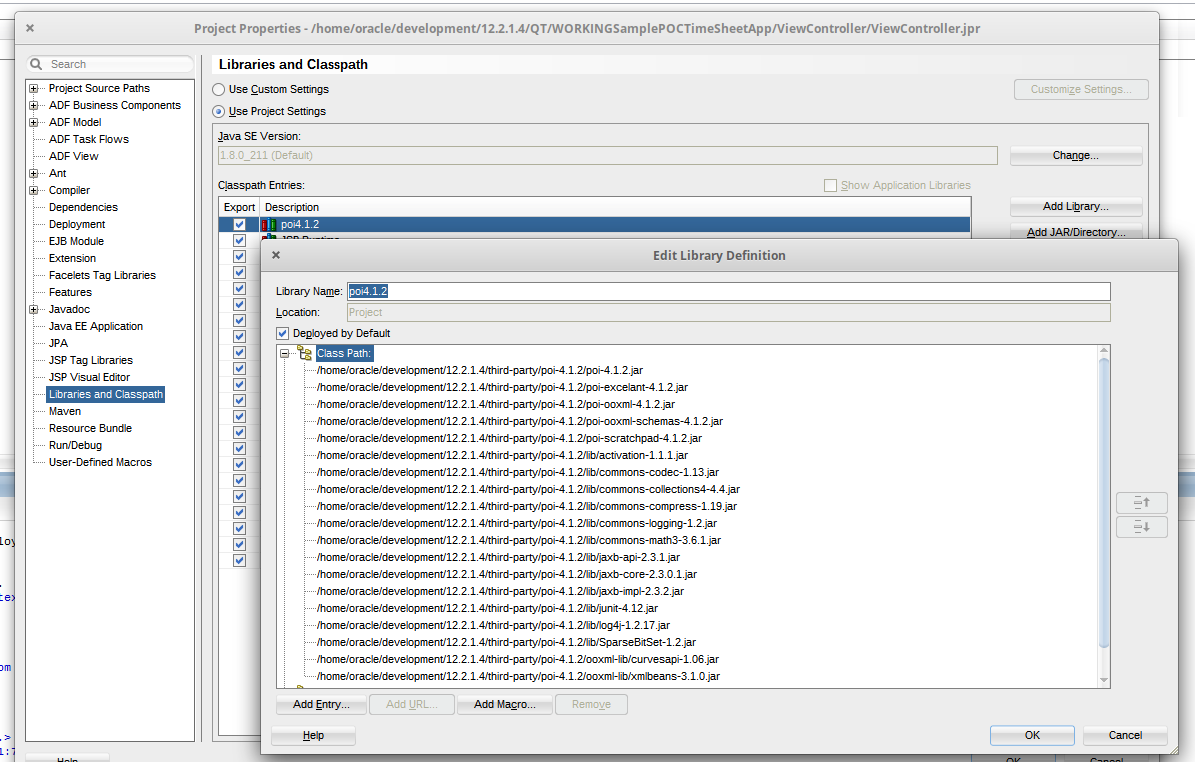The image size is (1195, 762).
Task: Toggle the Deployed by Default checkbox
Action: pos(283,333)
